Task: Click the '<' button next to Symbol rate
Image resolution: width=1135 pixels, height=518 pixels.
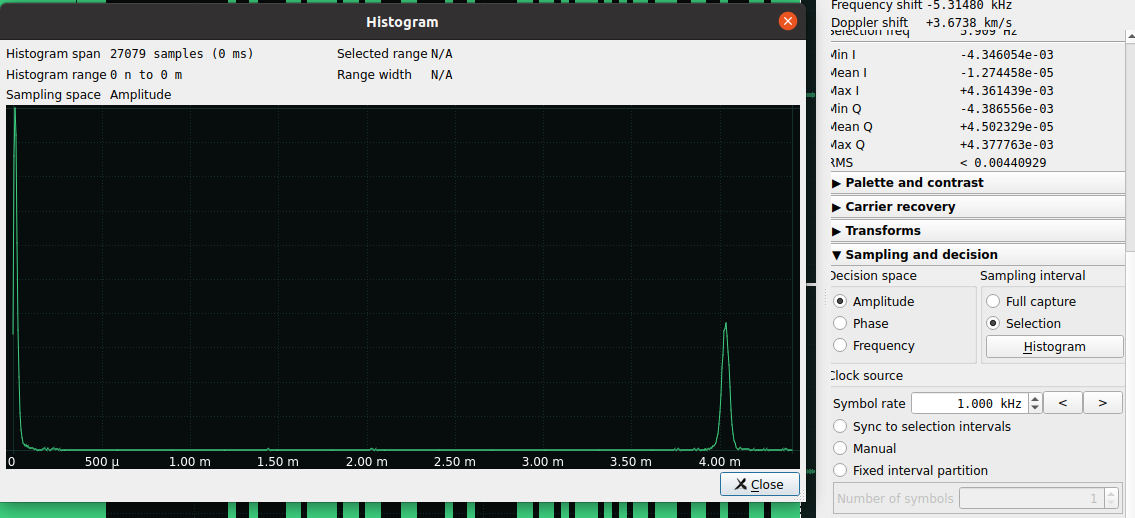Action: point(1062,403)
